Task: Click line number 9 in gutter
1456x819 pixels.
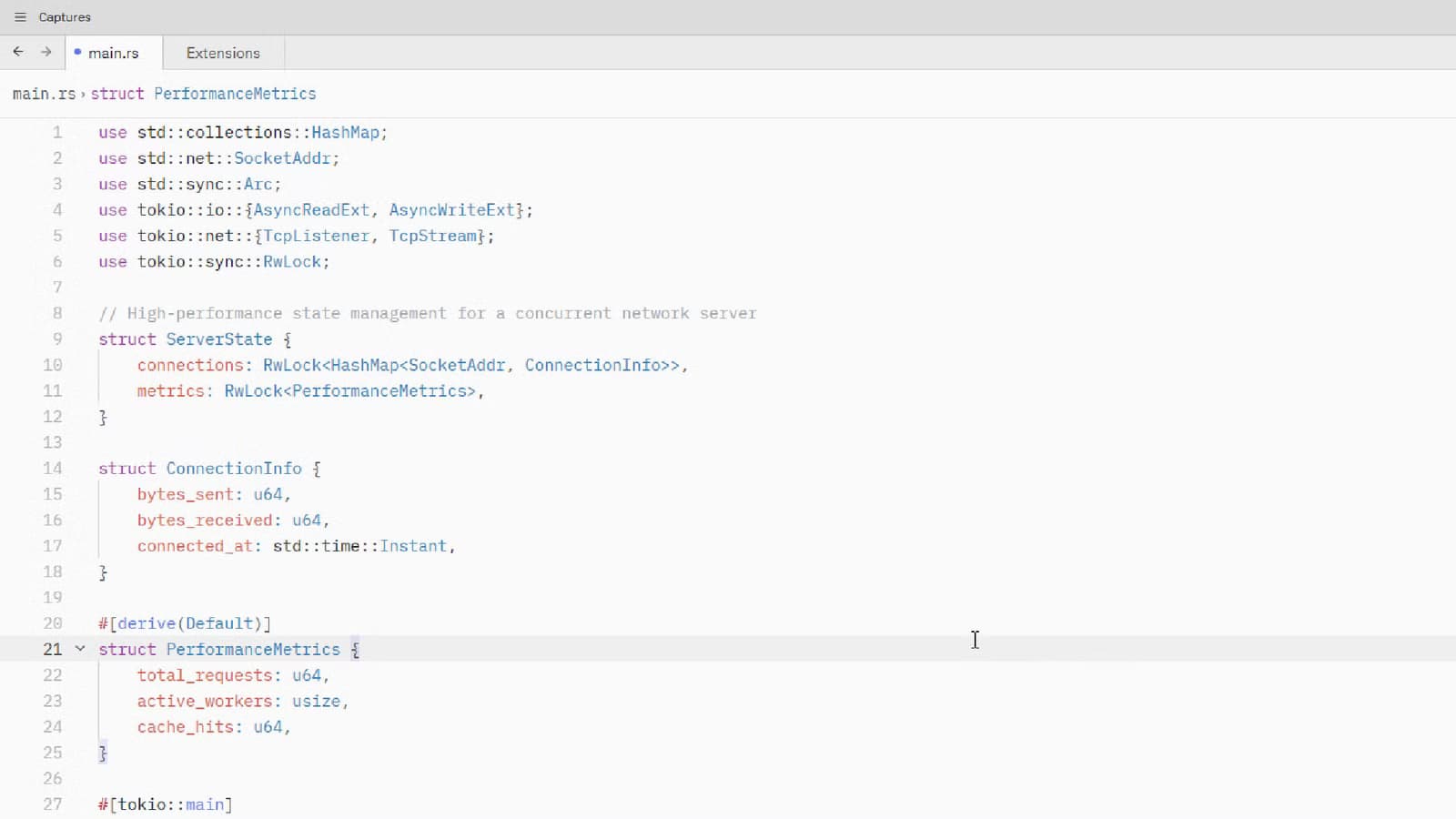Action: 57,339
